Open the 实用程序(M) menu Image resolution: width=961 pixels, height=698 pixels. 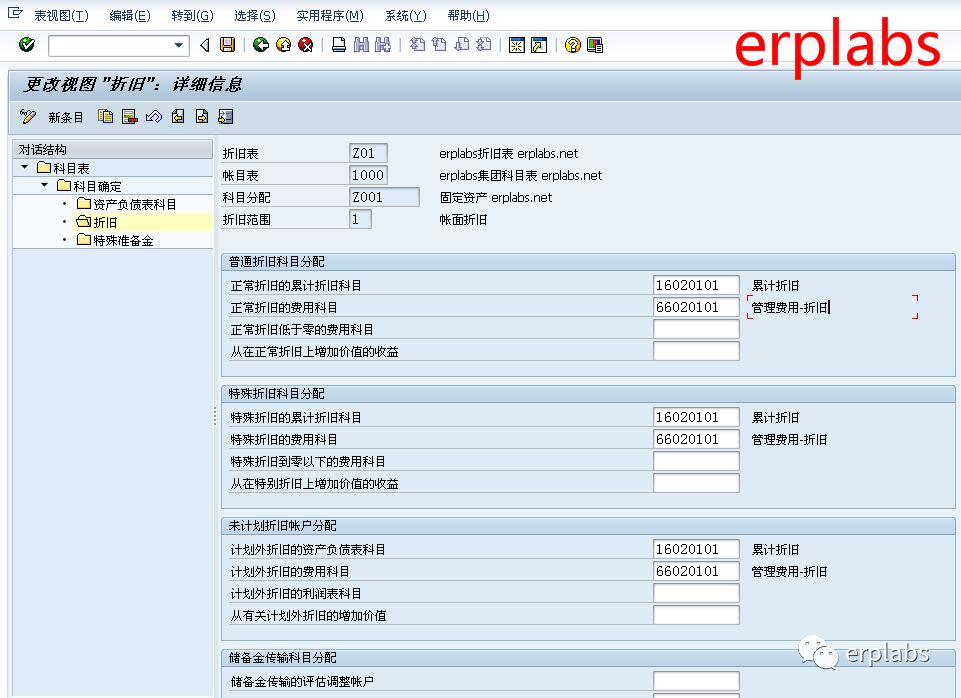(330, 15)
